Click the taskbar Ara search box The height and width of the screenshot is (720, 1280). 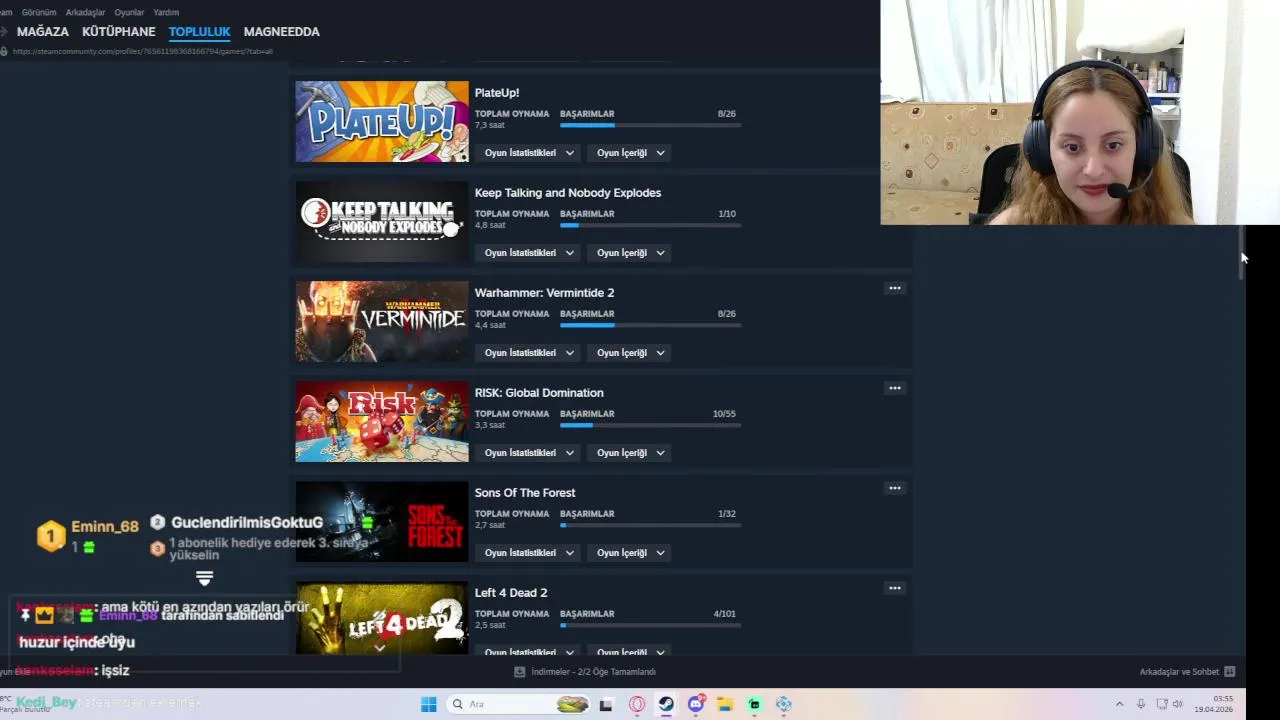click(x=519, y=704)
